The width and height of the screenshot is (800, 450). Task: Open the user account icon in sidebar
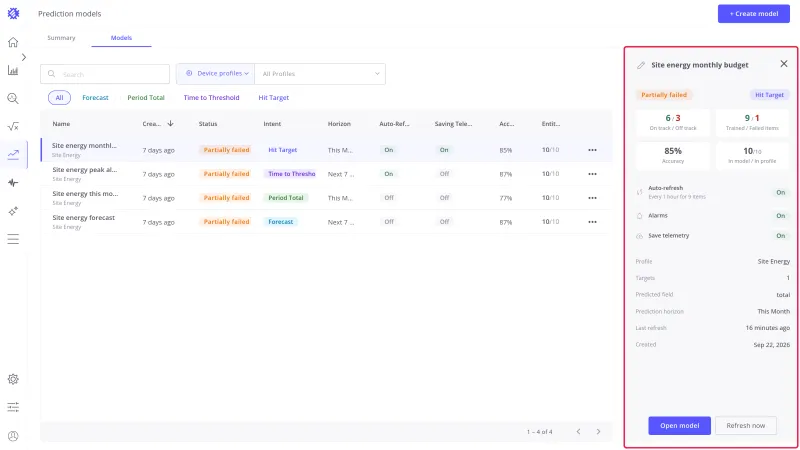13,436
